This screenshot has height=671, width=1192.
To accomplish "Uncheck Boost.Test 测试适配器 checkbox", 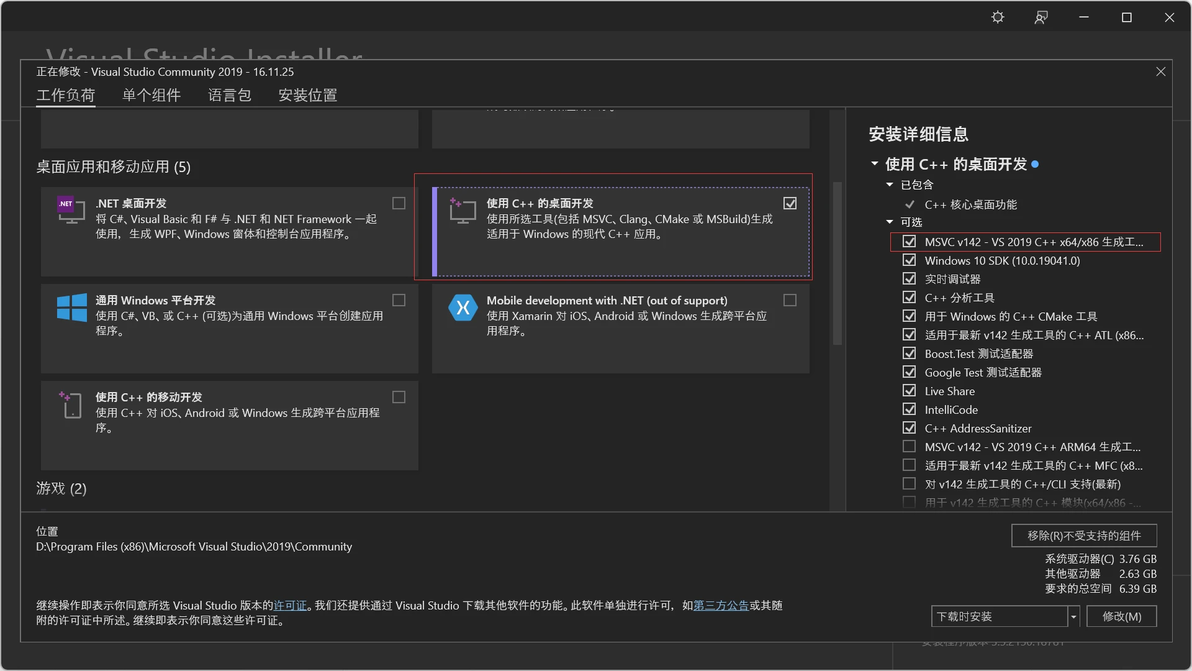I will coord(909,353).
